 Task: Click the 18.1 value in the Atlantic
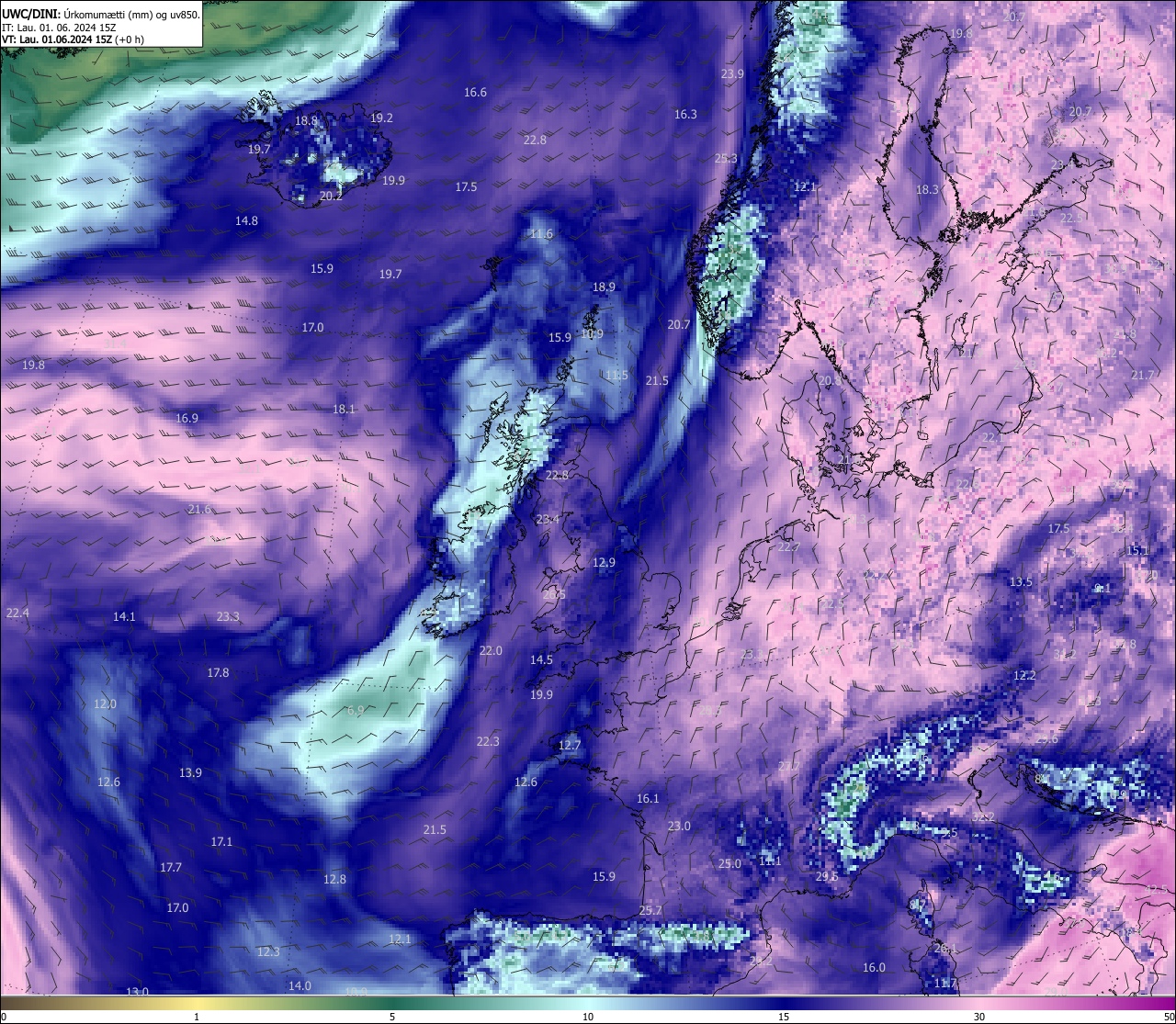344,410
